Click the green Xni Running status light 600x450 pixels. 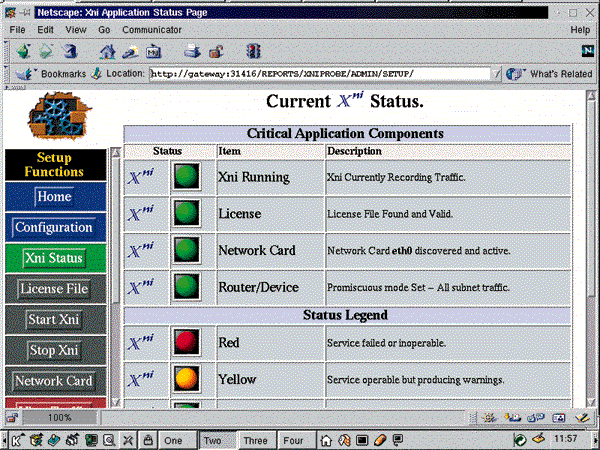[186, 177]
